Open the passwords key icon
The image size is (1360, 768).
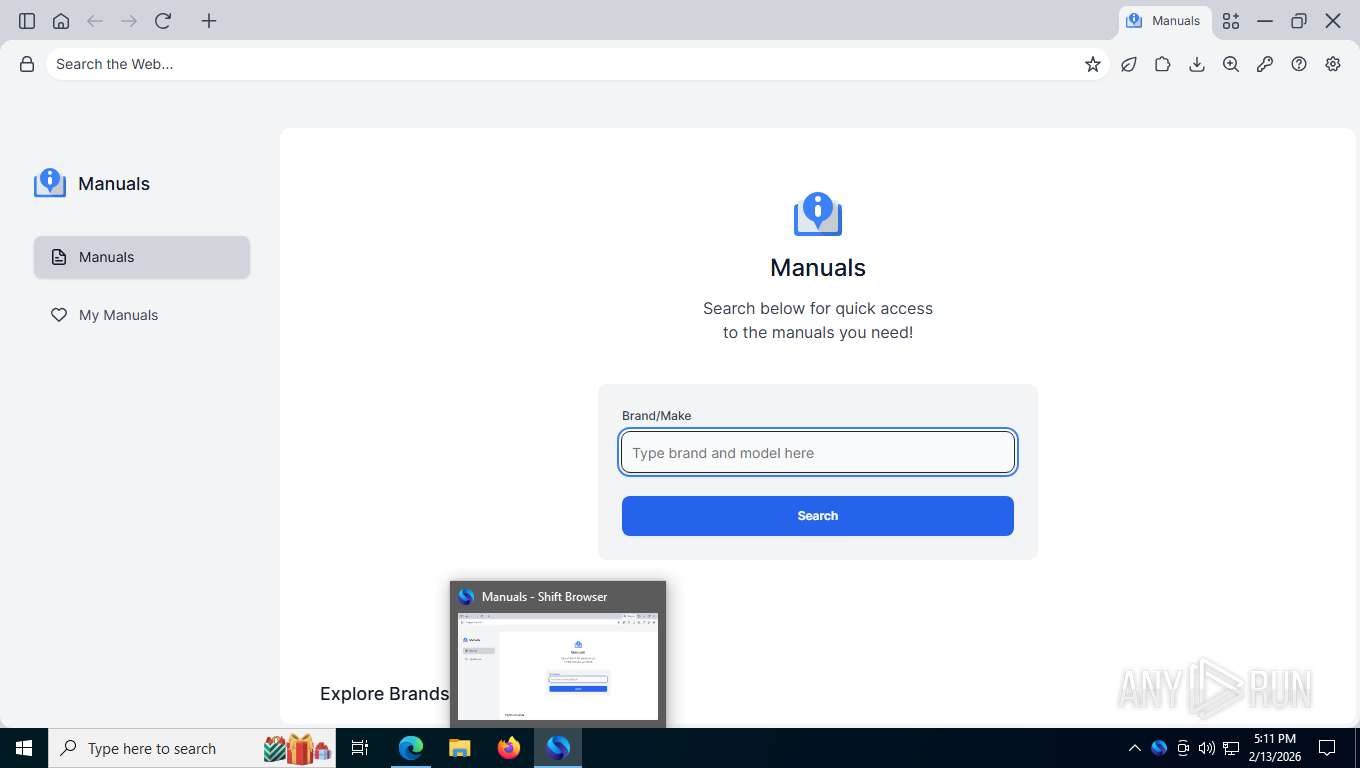(x=1265, y=64)
